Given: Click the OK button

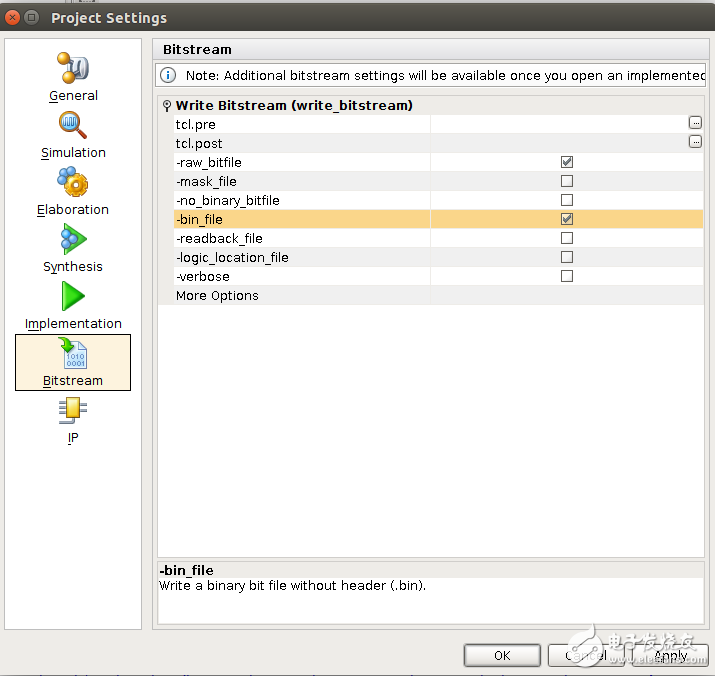Looking at the screenshot, I should (502, 655).
